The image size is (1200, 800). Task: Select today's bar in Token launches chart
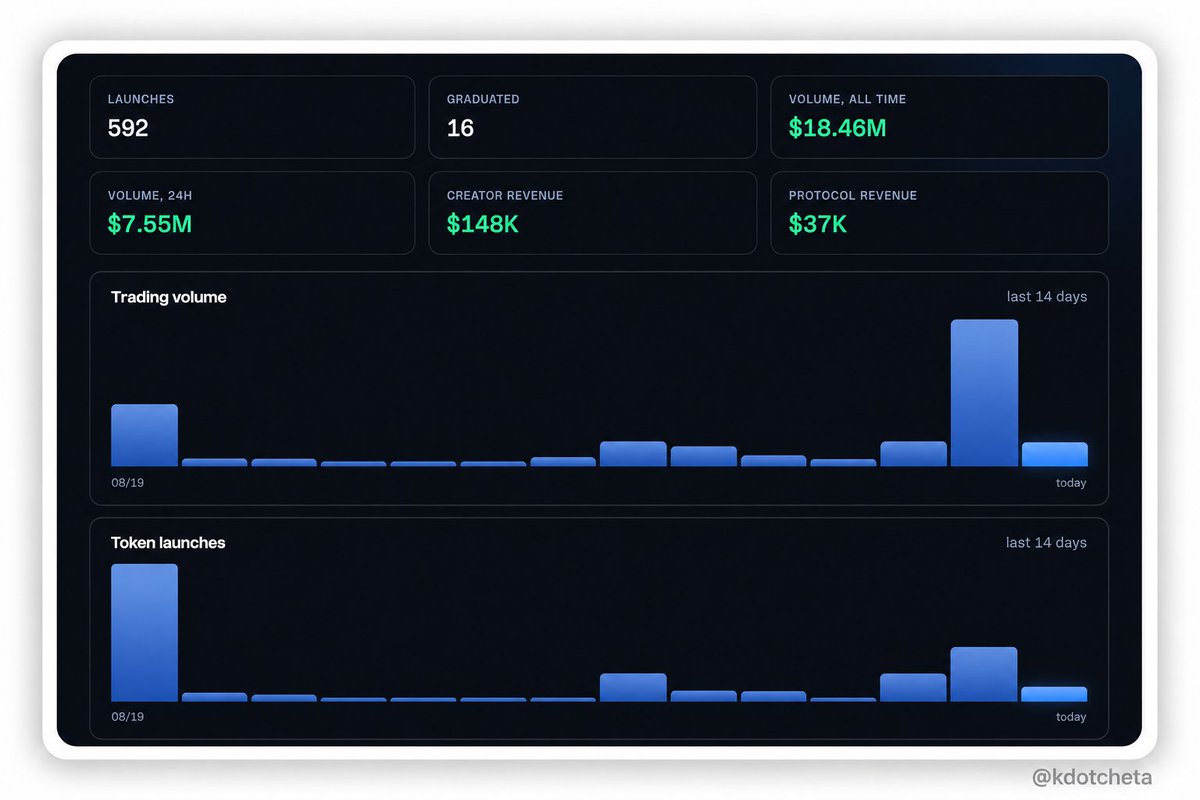point(1054,694)
